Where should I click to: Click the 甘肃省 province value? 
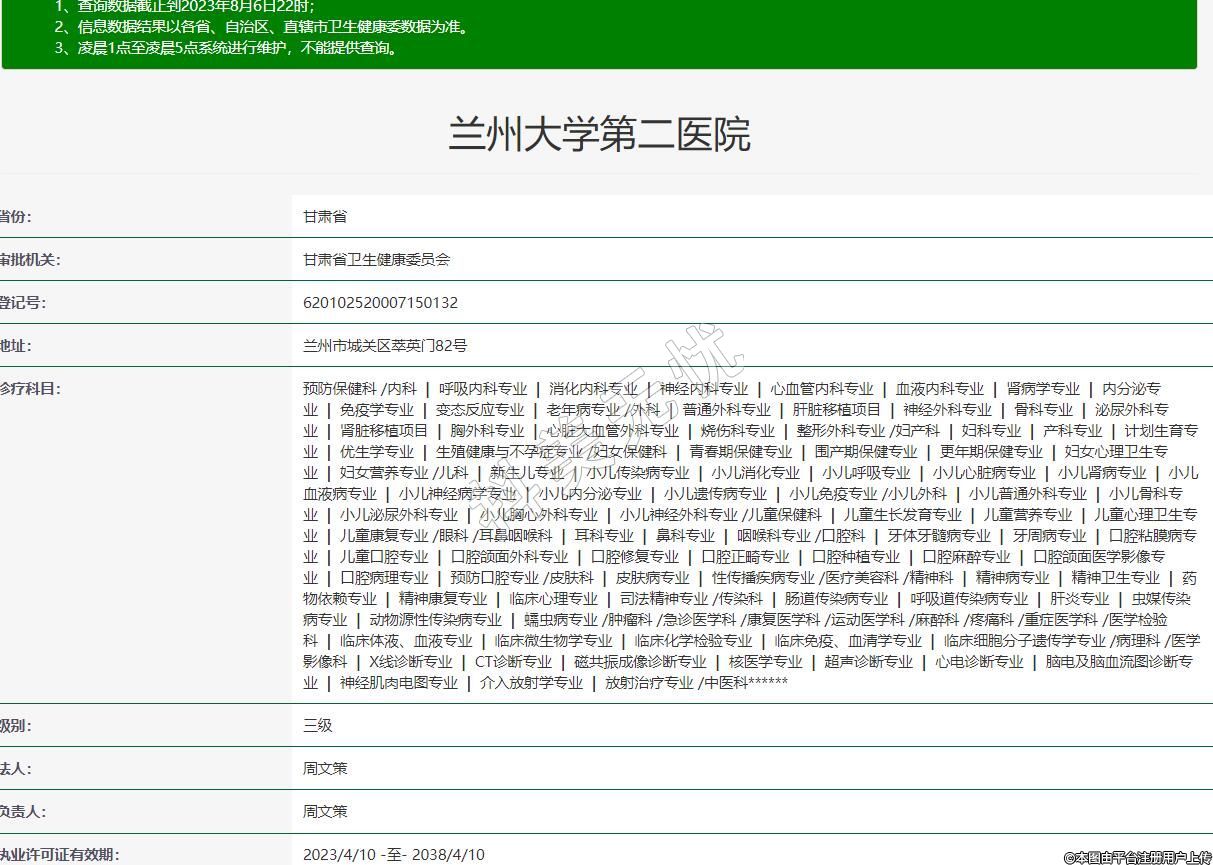pos(325,216)
